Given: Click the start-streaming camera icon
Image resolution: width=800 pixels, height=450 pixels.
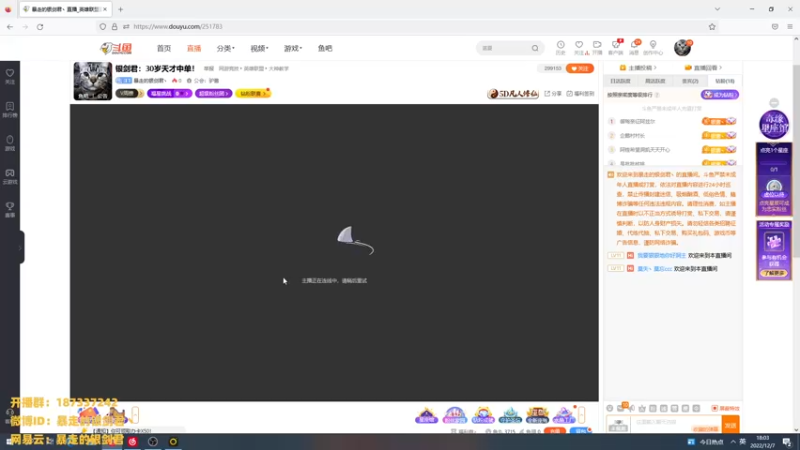Looking at the screenshot, I should click(x=597, y=47).
